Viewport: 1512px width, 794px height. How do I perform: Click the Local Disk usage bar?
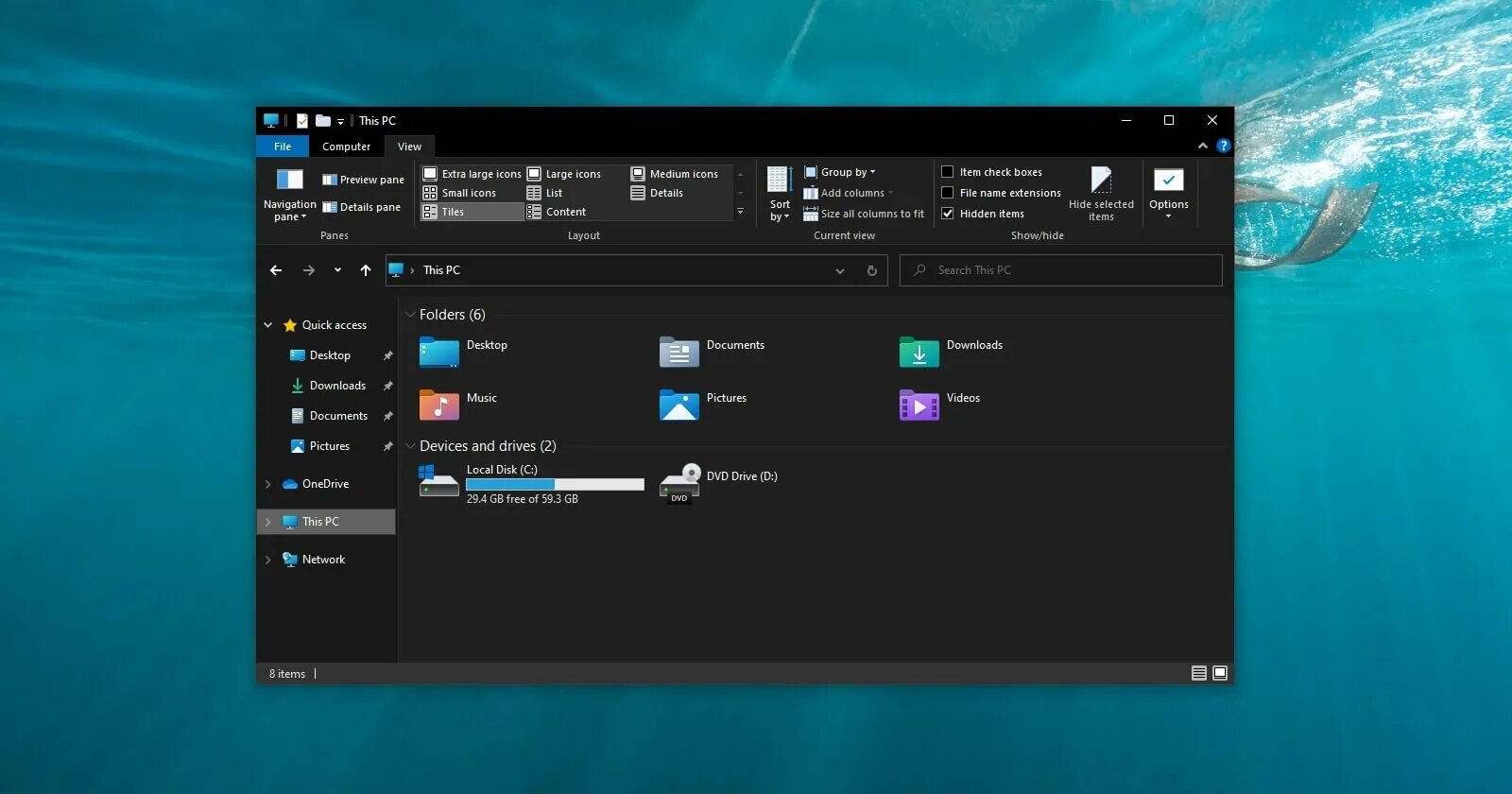point(555,484)
